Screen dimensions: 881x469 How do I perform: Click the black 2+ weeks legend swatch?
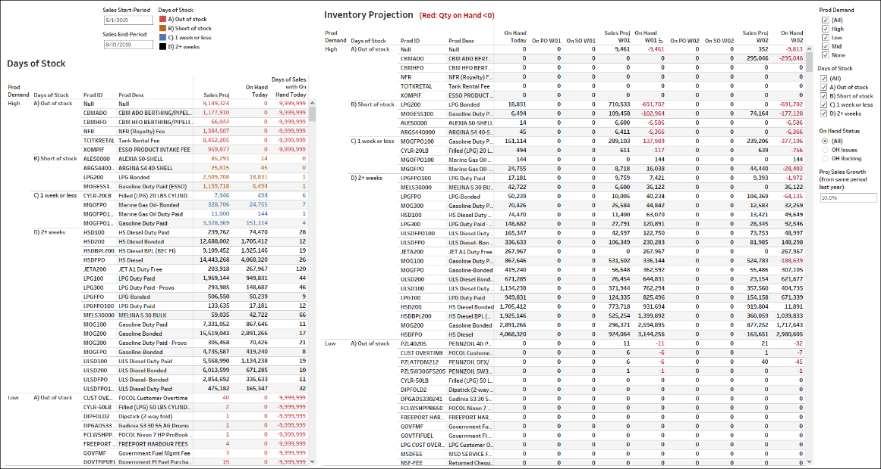(162, 47)
